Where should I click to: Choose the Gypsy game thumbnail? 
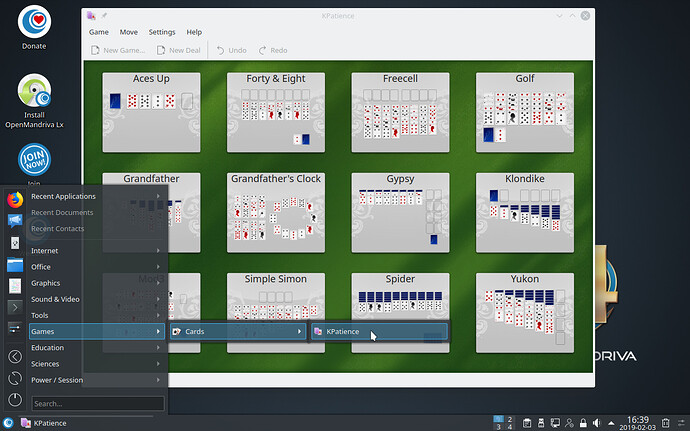[400, 213]
